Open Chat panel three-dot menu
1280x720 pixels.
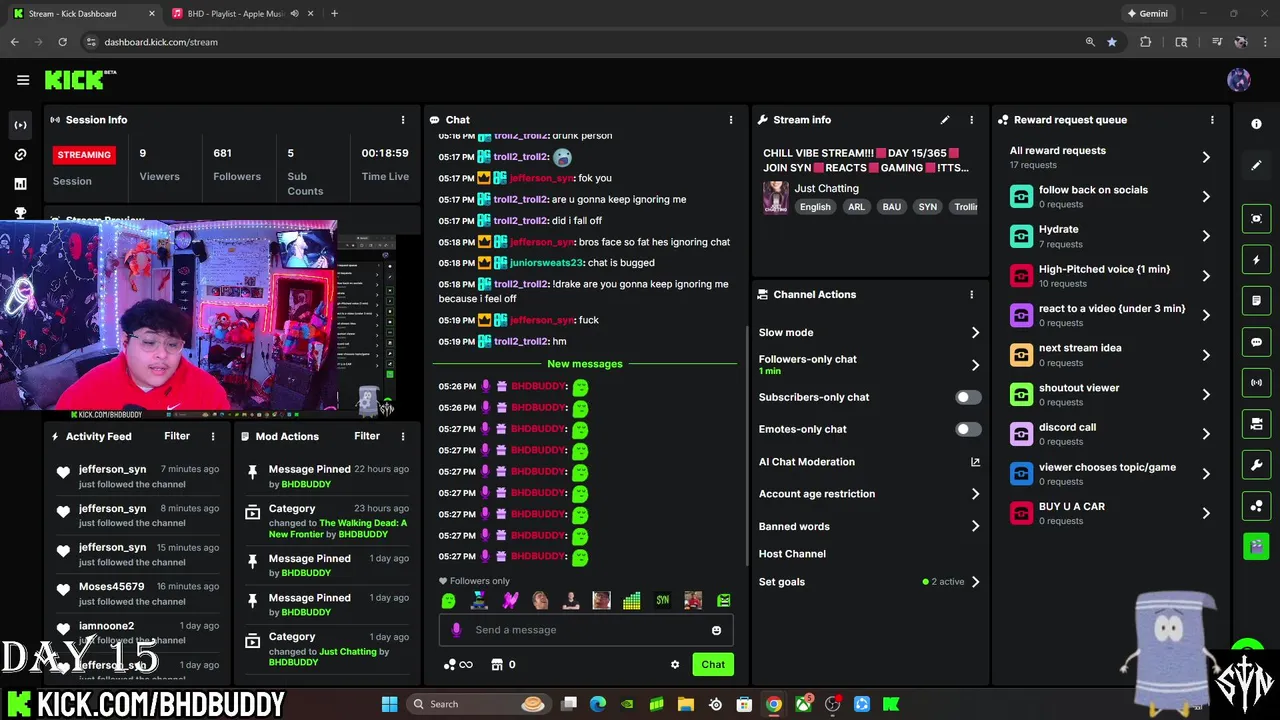pos(731,120)
